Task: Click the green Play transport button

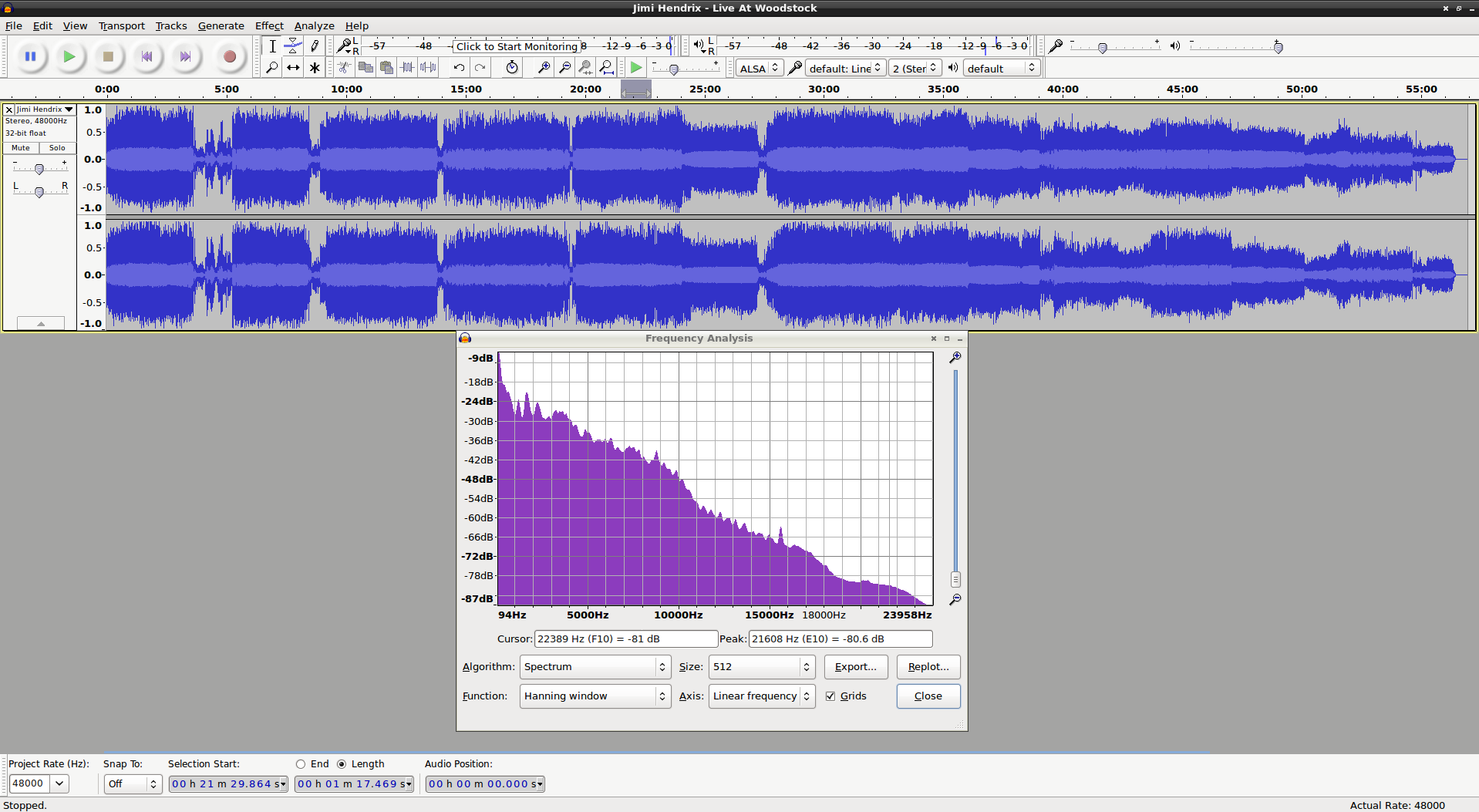Action: point(69,56)
